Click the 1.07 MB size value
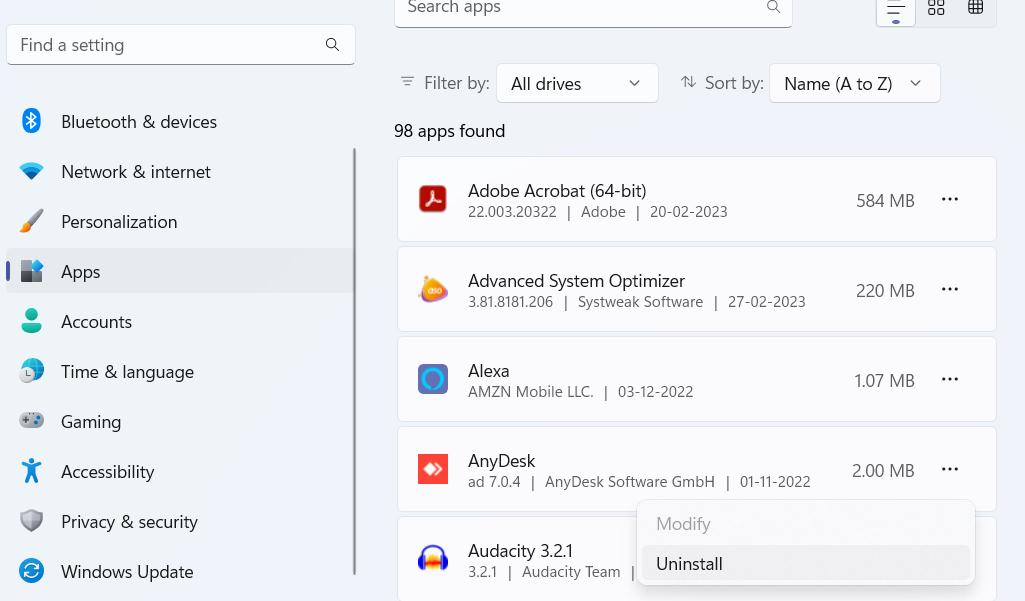Viewport: 1025px width, 601px height. pyautogui.click(x=884, y=381)
